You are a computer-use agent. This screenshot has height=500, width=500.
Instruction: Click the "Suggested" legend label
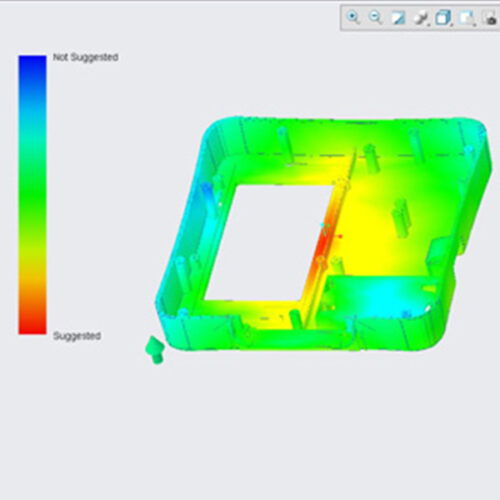tap(77, 336)
